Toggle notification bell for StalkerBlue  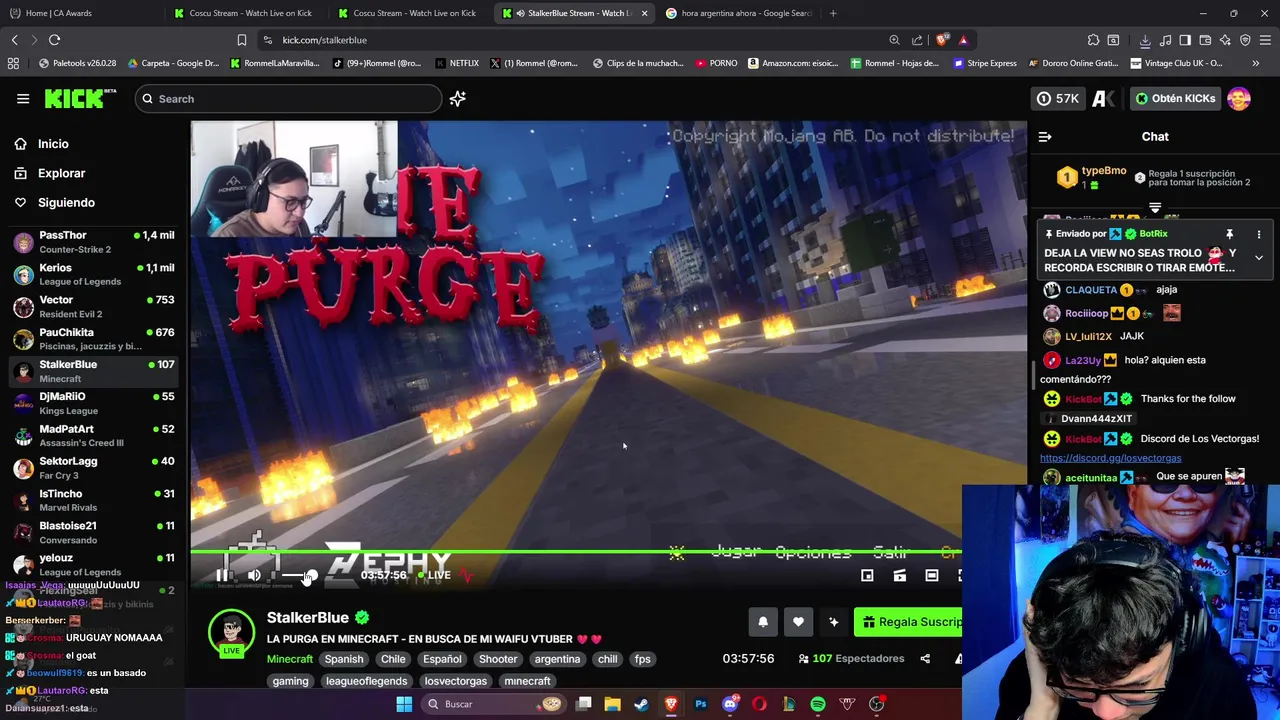click(763, 622)
